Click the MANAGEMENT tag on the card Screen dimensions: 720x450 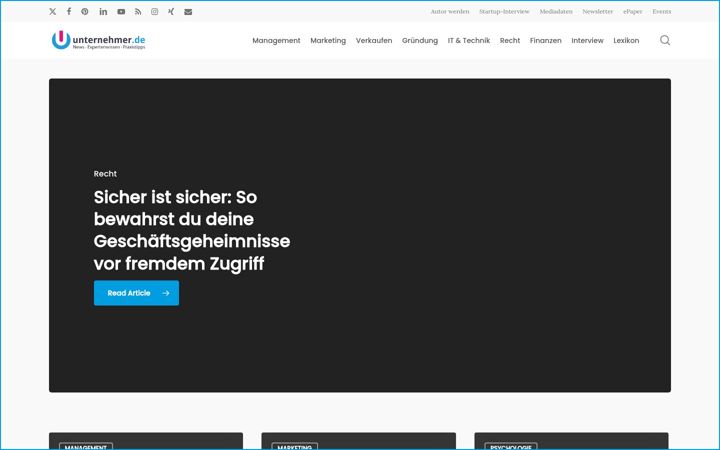tap(85, 447)
